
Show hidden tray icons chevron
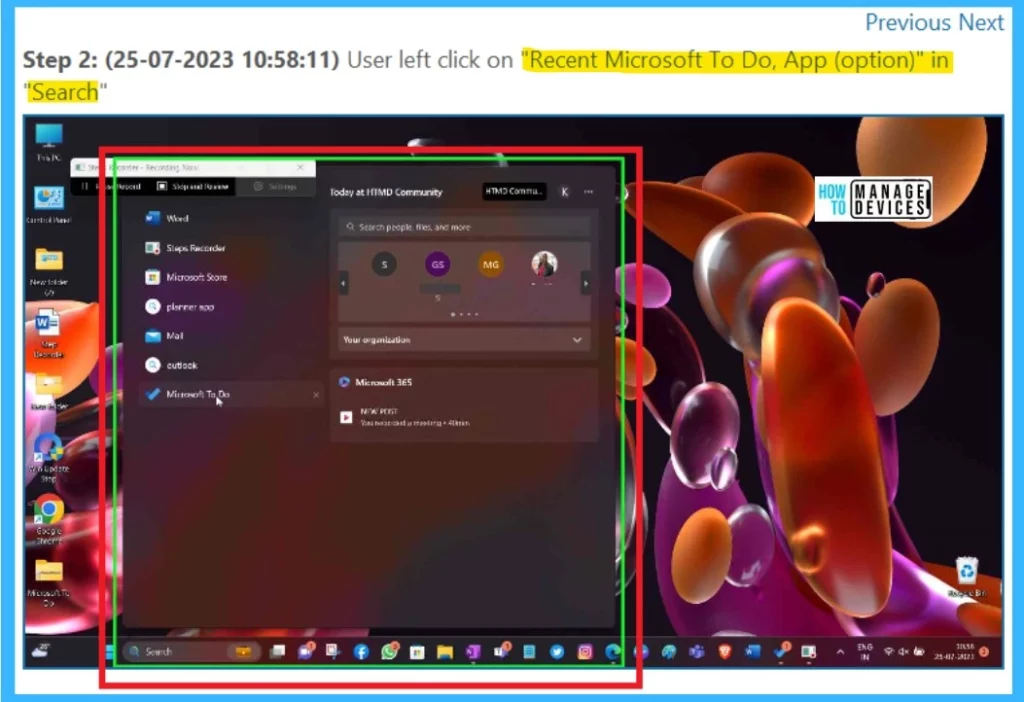840,651
